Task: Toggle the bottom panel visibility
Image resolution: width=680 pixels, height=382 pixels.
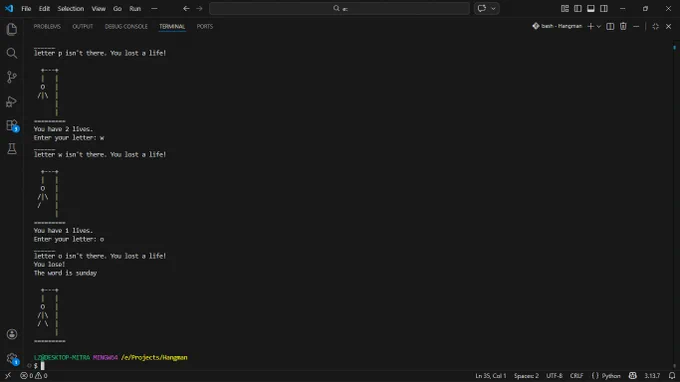Action: click(591, 8)
